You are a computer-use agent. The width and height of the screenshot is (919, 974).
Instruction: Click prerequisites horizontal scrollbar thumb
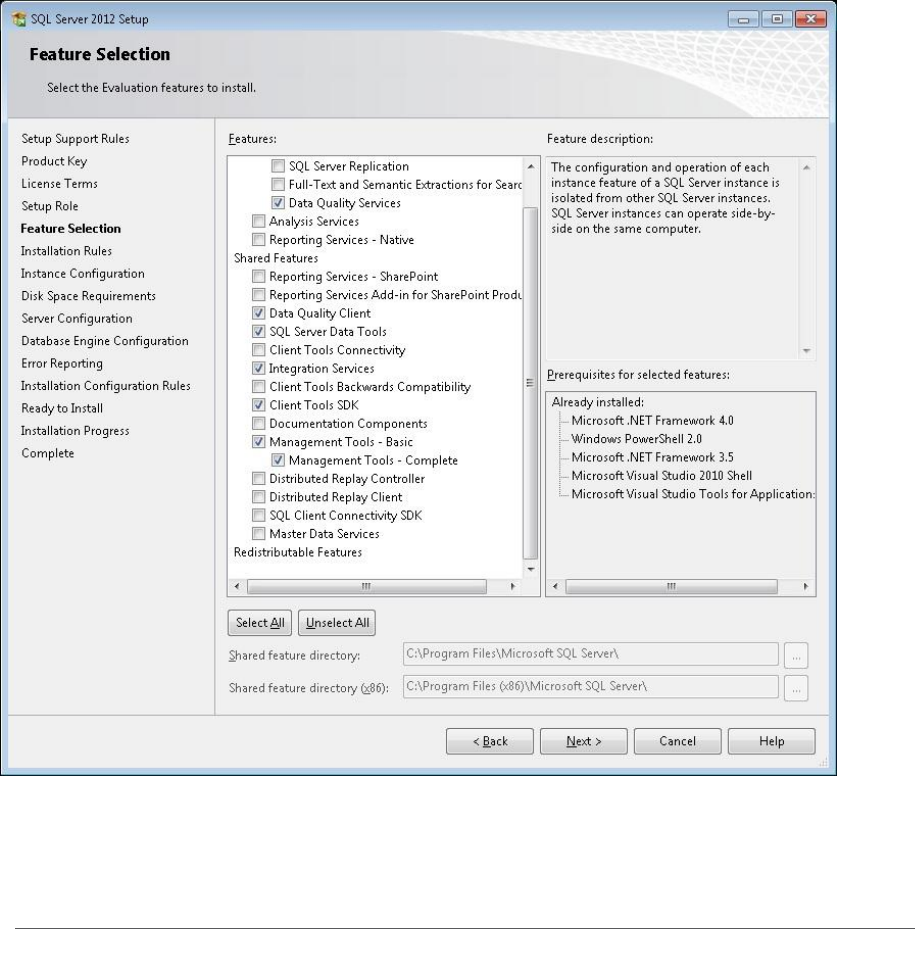pos(671,586)
